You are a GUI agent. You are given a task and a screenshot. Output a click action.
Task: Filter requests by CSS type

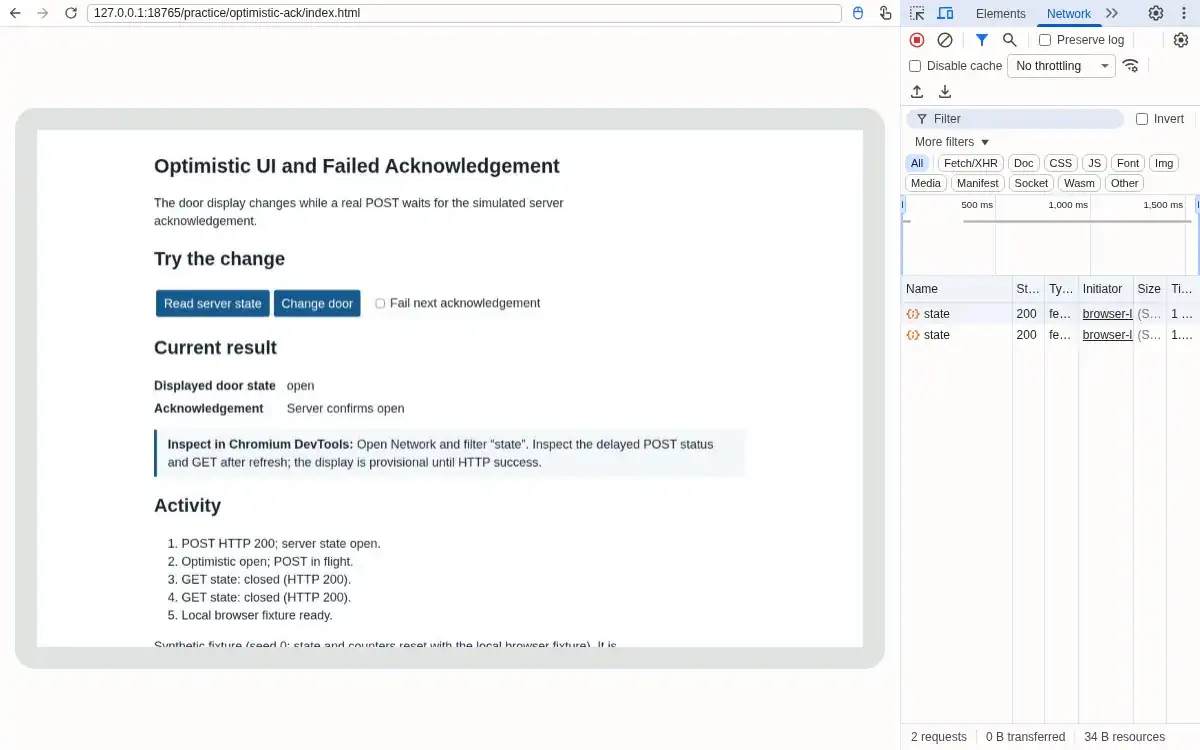coord(1061,163)
